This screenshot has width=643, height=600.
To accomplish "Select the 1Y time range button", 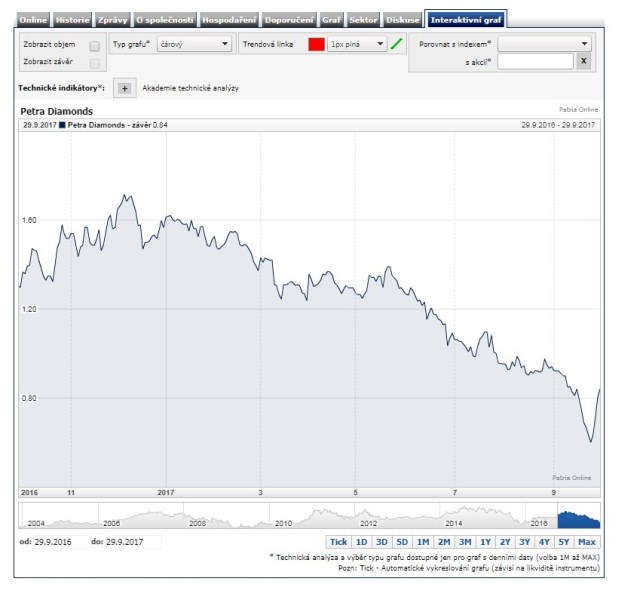I will [486, 542].
